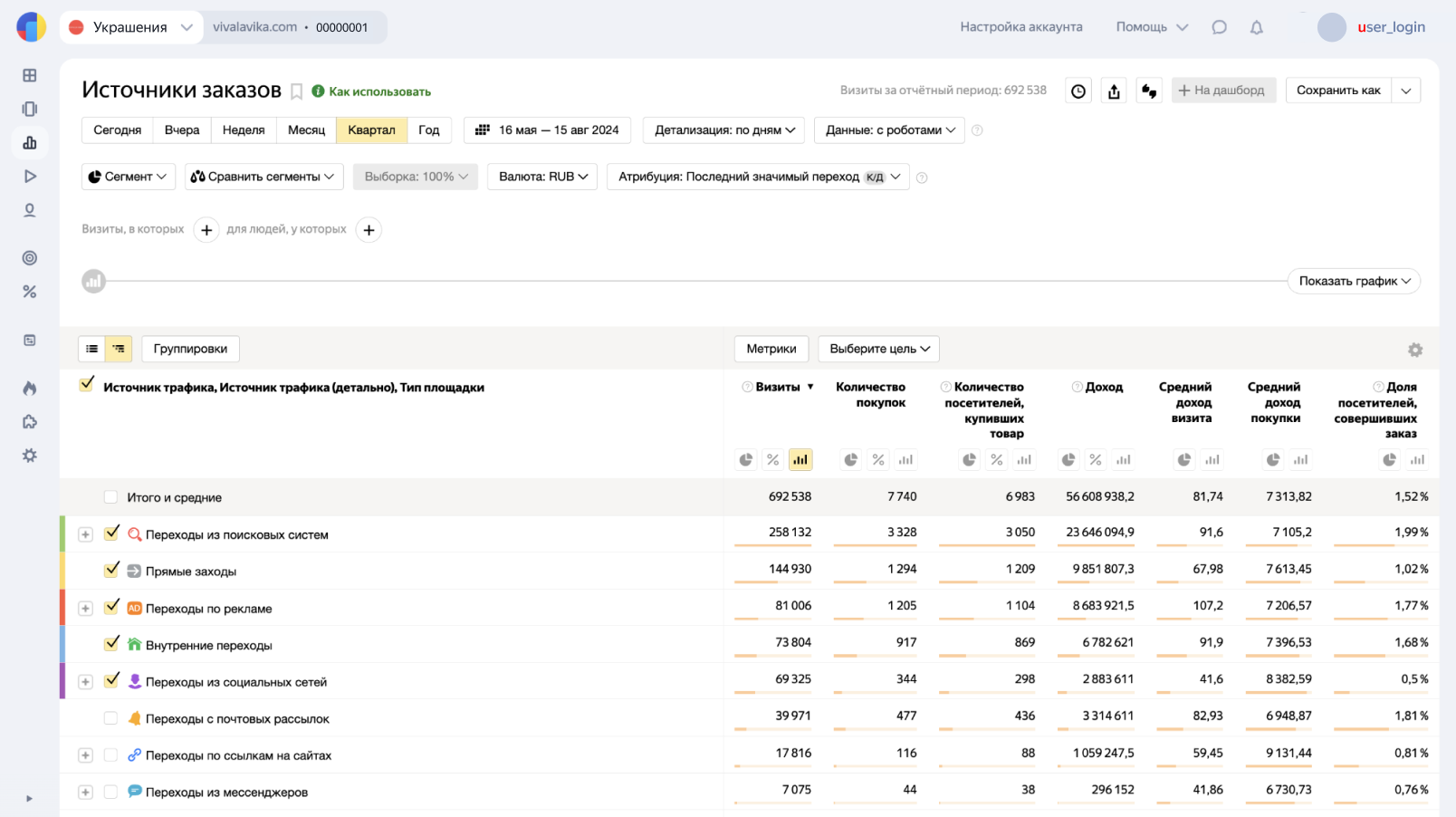Select pie chart view for Доход column
Viewport: 1456px width, 817px height.
(1068, 460)
